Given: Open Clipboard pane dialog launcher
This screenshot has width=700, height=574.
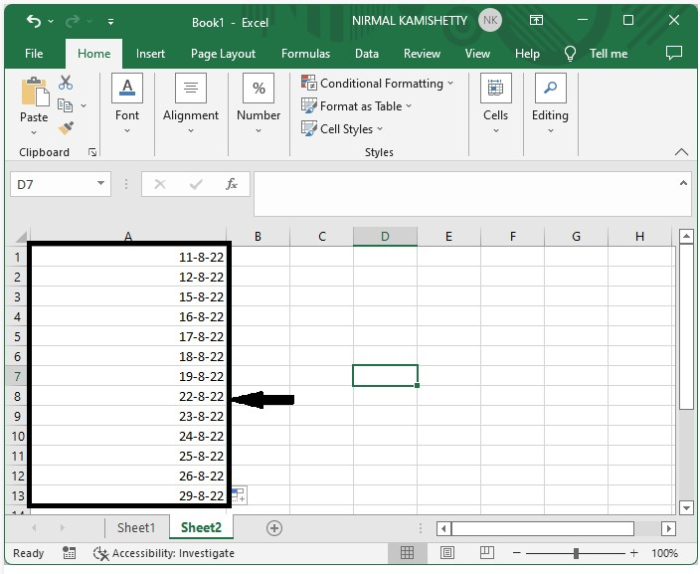Looking at the screenshot, I should [92, 152].
